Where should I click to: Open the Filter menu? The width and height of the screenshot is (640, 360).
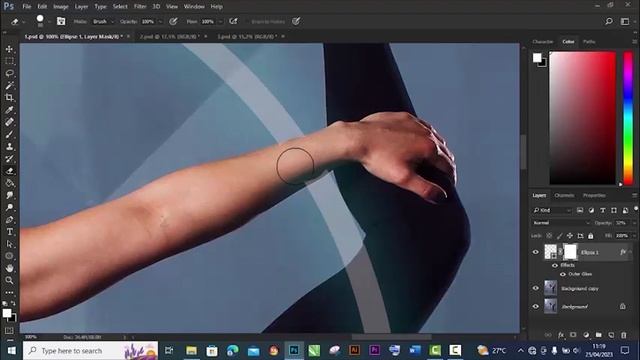pyautogui.click(x=140, y=7)
